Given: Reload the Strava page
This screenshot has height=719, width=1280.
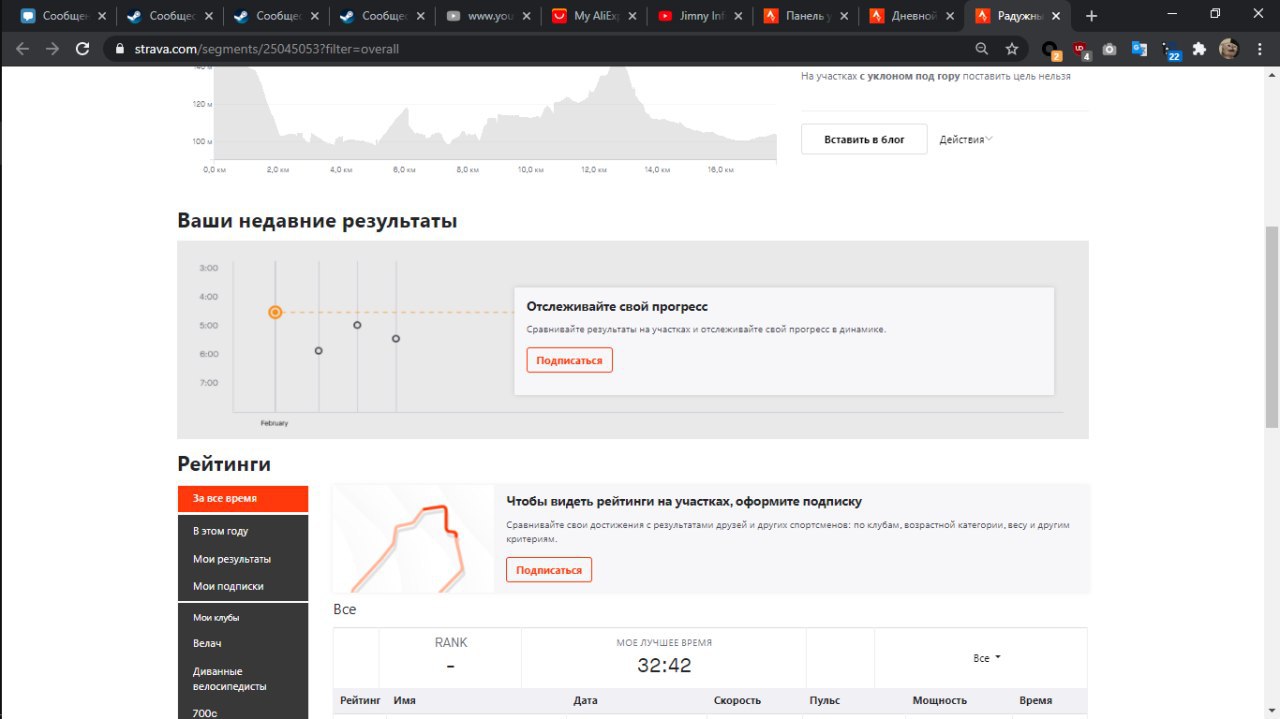Looking at the screenshot, I should 83,48.
